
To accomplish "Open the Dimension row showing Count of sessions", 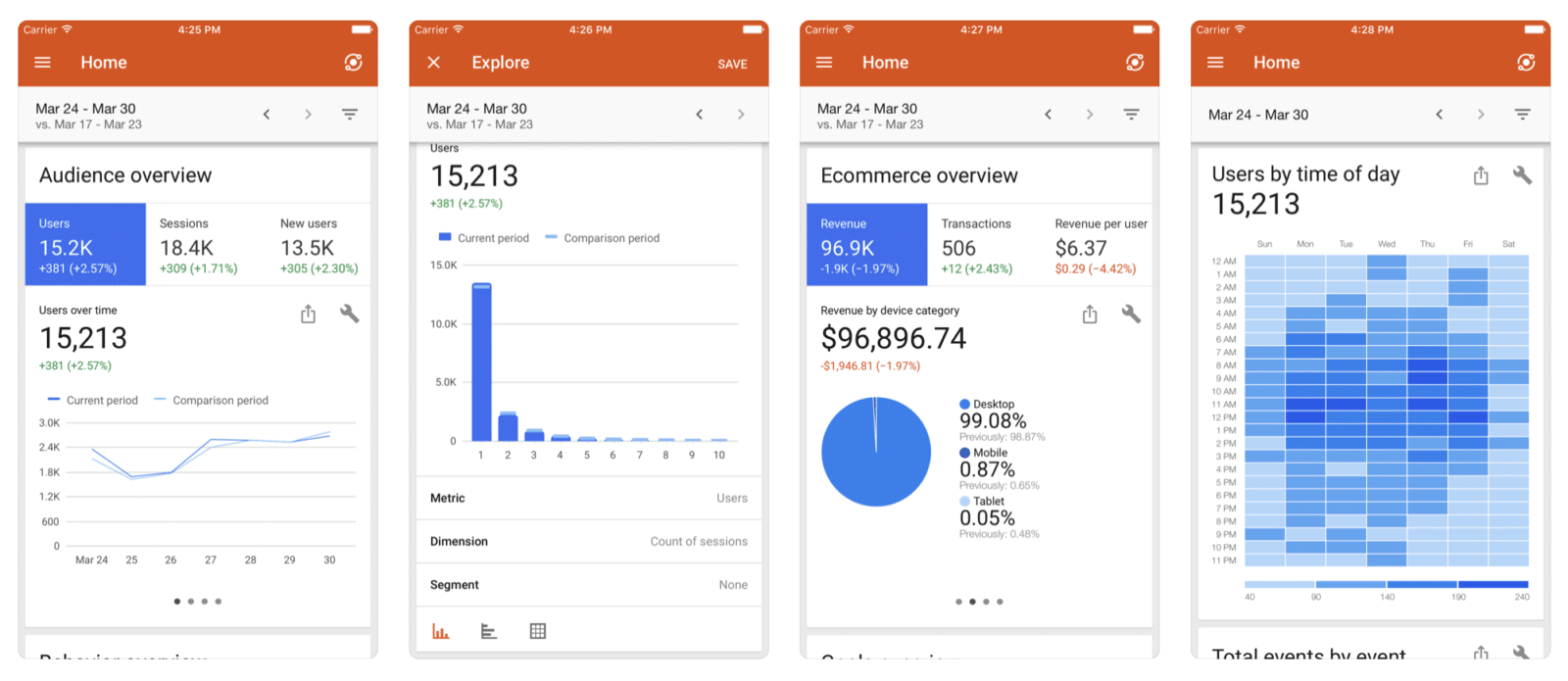I will coord(588,541).
